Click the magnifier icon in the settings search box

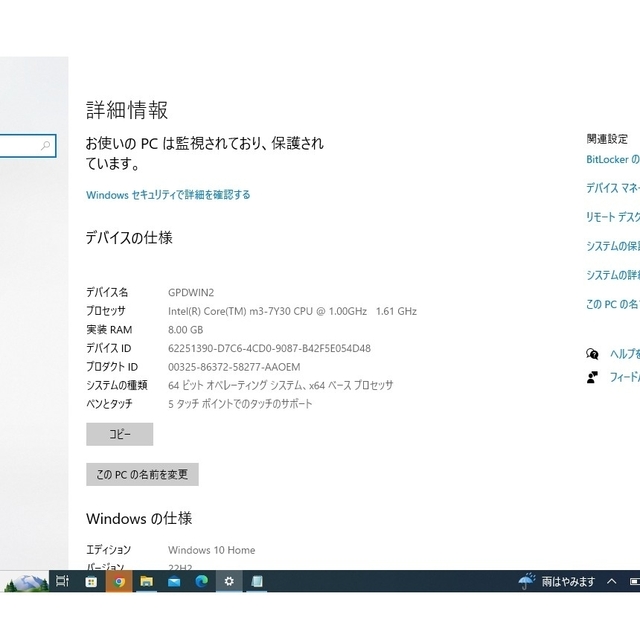pyautogui.click(x=46, y=145)
